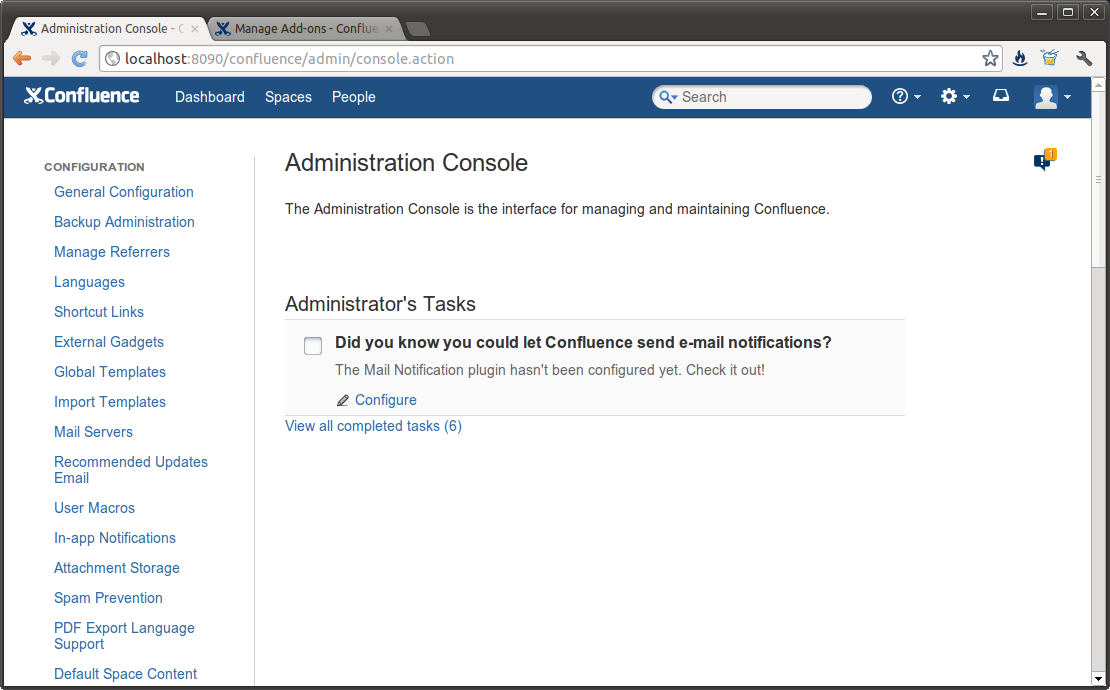This screenshot has width=1110, height=690.
Task: Select Dashboard in the top navigation
Action: tap(210, 97)
